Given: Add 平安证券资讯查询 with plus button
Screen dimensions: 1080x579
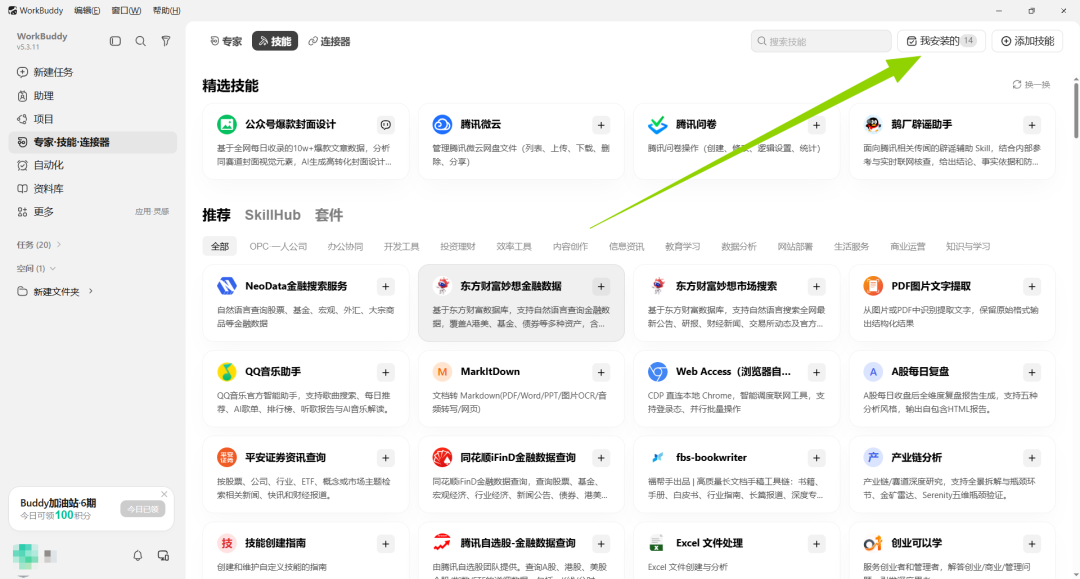Looking at the screenshot, I should (x=386, y=458).
